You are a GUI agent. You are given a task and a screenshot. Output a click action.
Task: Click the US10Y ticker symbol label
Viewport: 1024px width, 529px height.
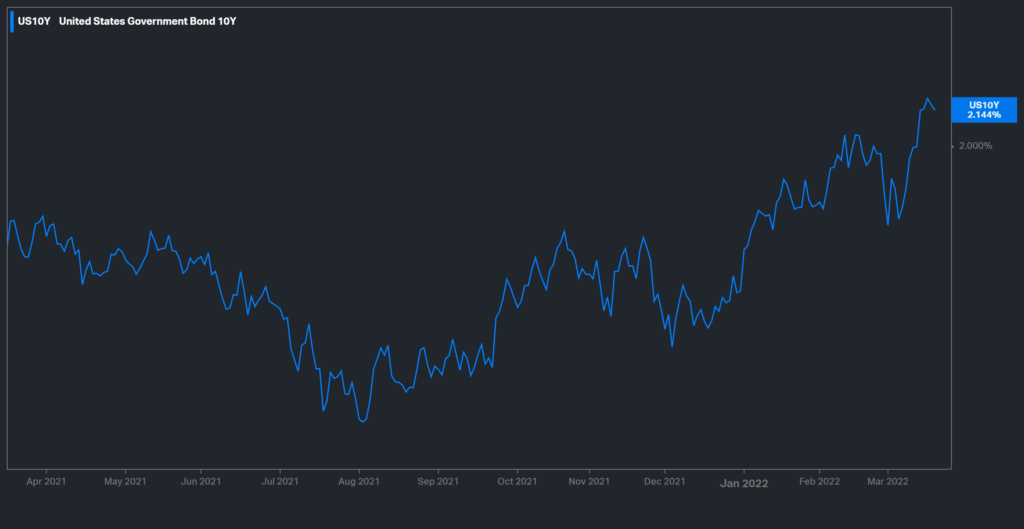pos(33,21)
